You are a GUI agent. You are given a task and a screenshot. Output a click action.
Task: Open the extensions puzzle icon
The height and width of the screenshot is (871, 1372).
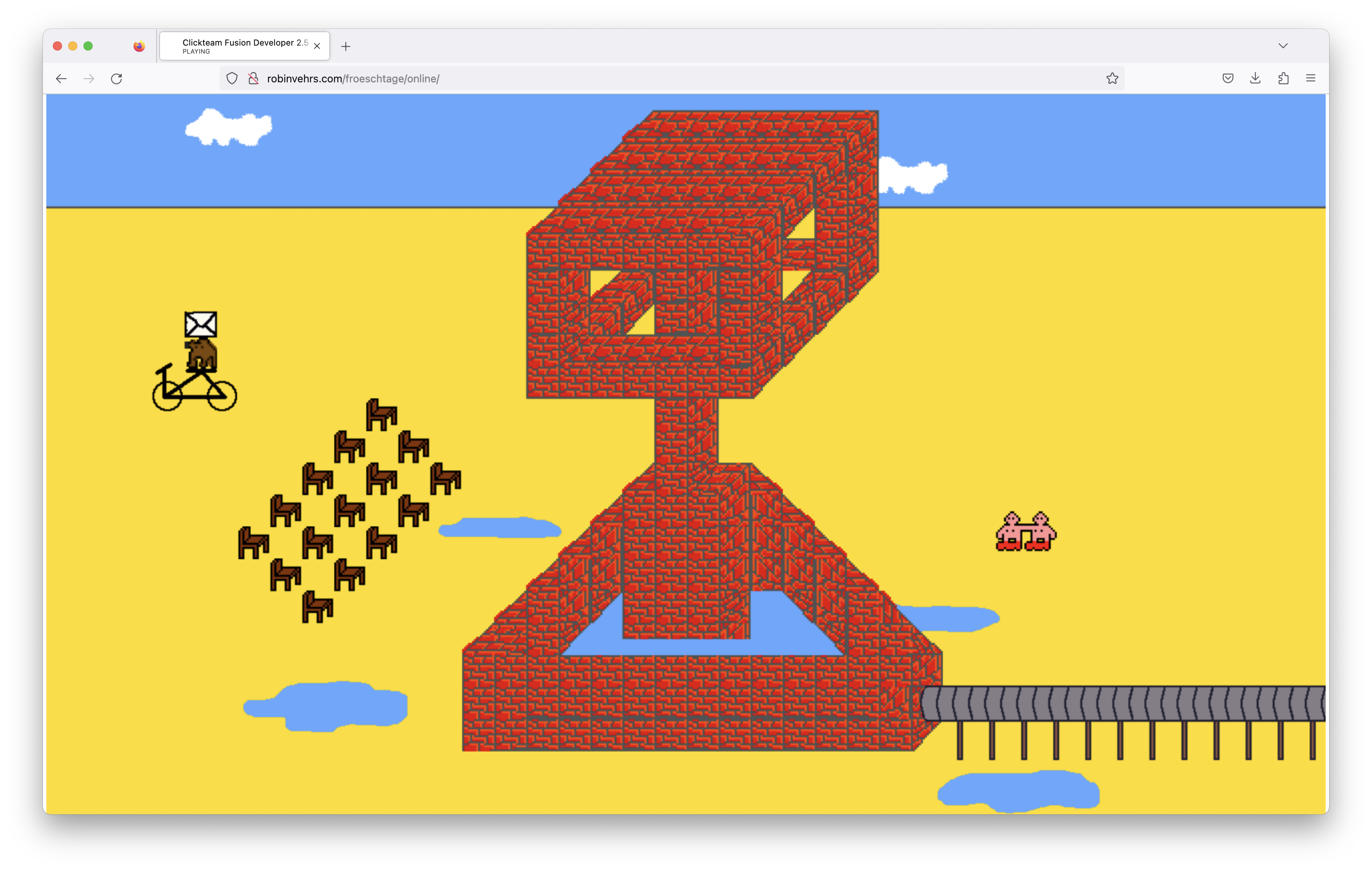click(x=1283, y=79)
